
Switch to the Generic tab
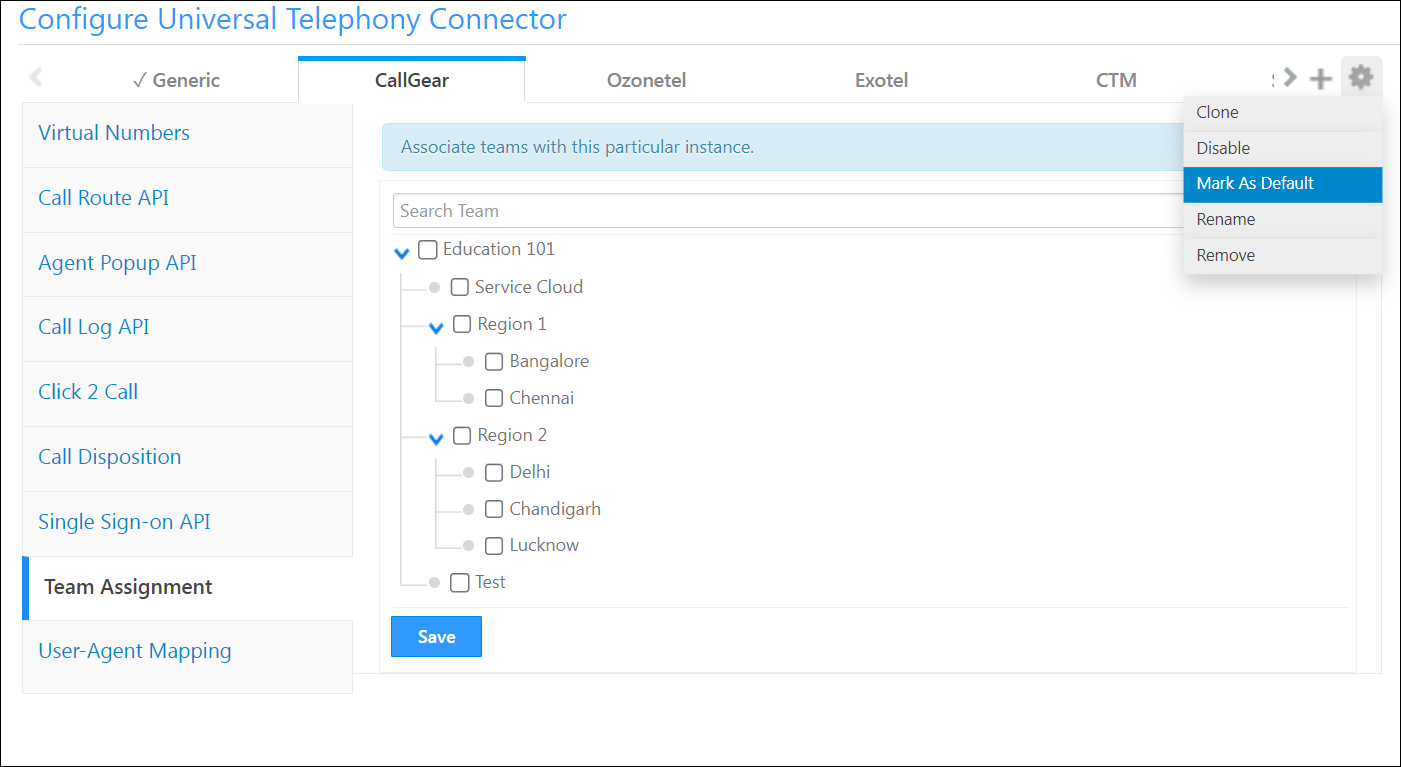pyautogui.click(x=176, y=80)
